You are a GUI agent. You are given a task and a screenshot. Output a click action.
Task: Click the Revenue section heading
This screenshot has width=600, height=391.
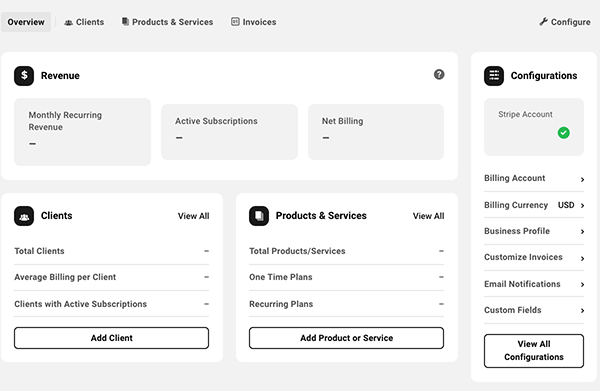pos(60,76)
